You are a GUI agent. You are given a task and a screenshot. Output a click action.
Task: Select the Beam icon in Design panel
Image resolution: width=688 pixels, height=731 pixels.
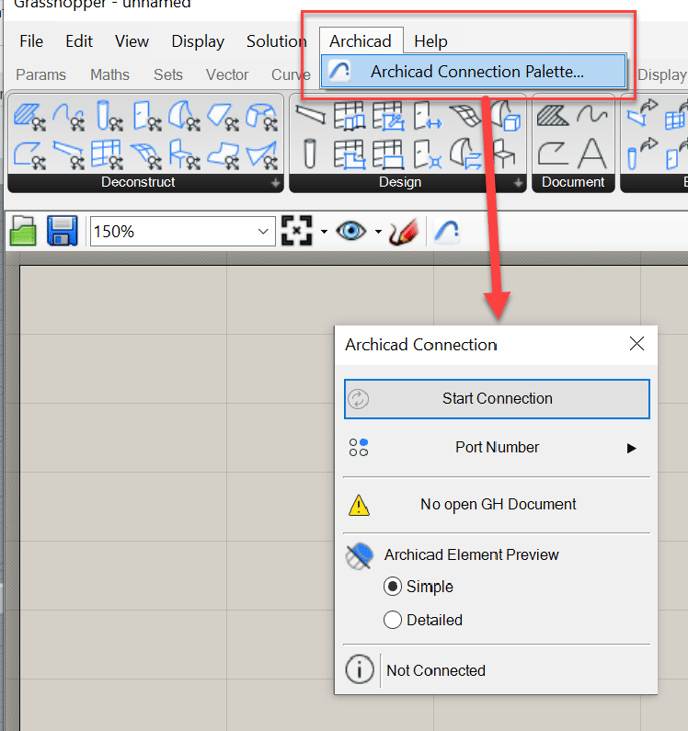coord(310,114)
